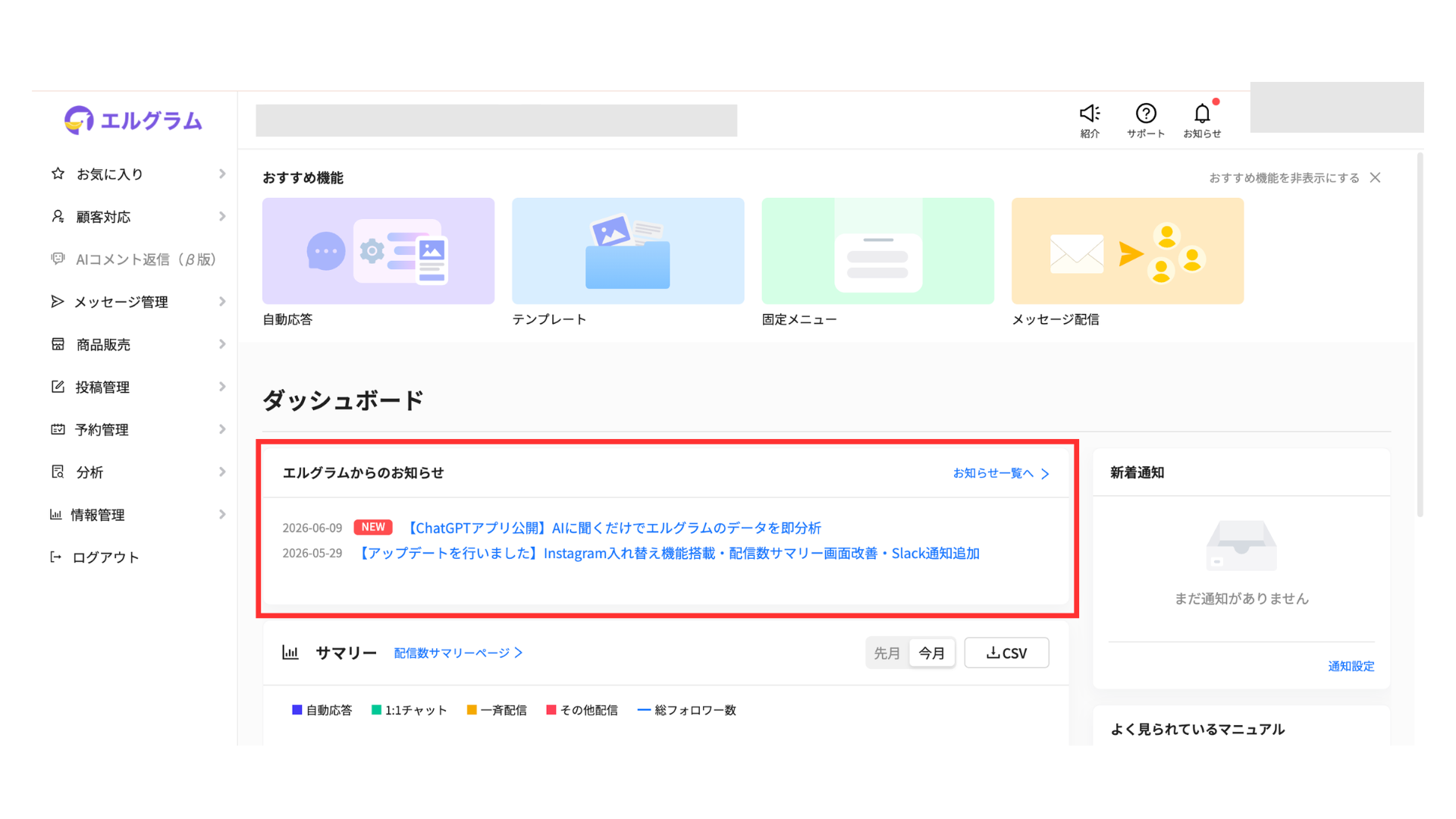Image resolution: width=1456 pixels, height=819 pixels.
Task: Click the 商品販売 store icon
Action: 58,344
